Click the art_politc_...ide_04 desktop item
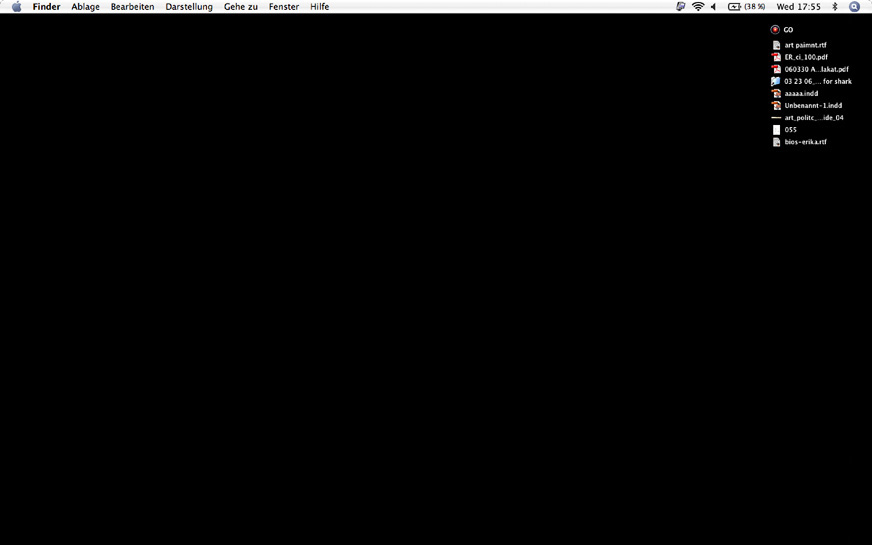The image size is (872, 545). tap(776, 117)
